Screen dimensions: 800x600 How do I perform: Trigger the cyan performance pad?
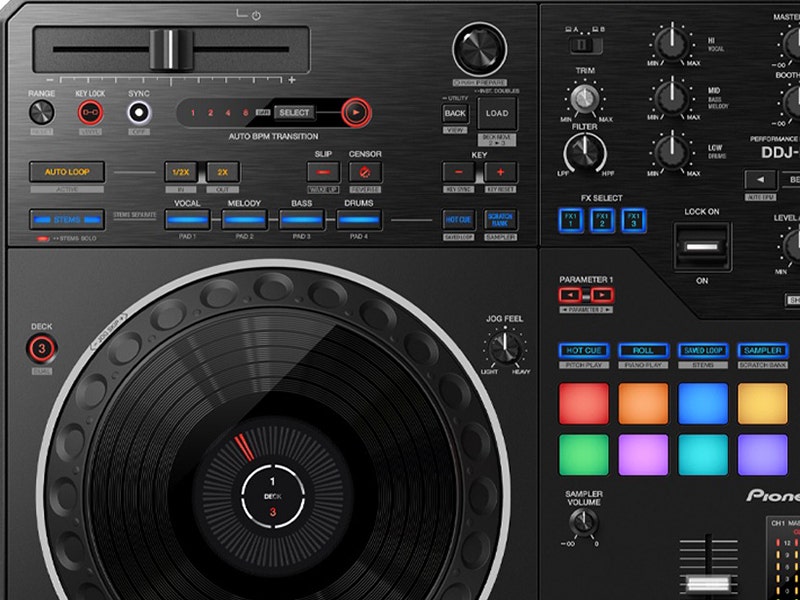703,455
